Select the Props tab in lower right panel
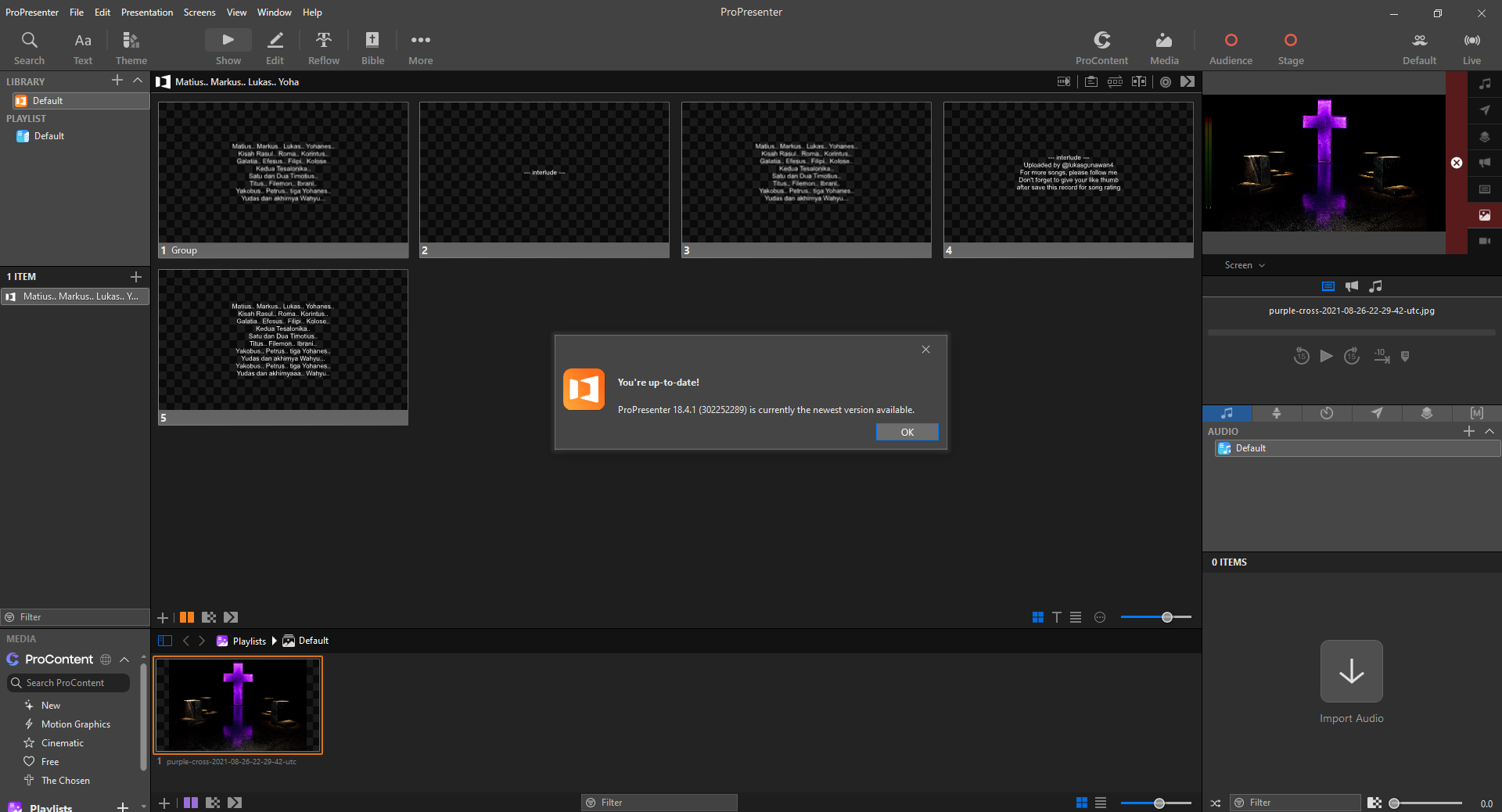The height and width of the screenshot is (812, 1502). (1427, 413)
